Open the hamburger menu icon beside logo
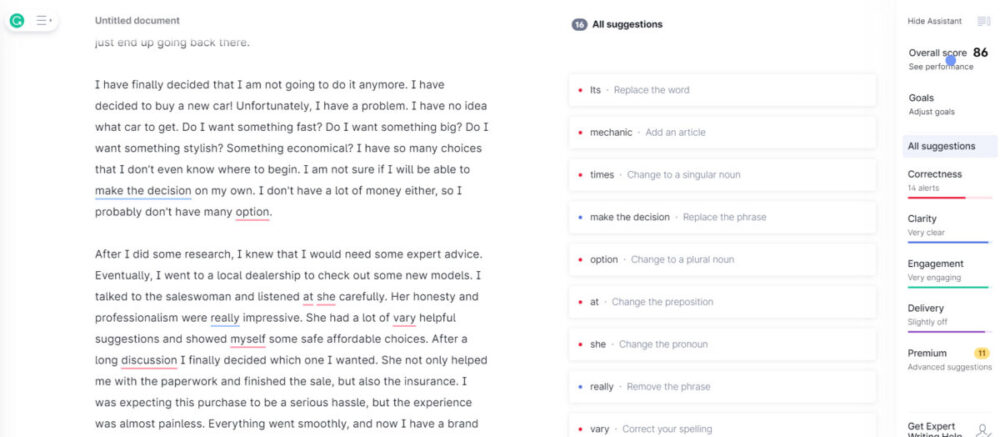 tap(44, 21)
